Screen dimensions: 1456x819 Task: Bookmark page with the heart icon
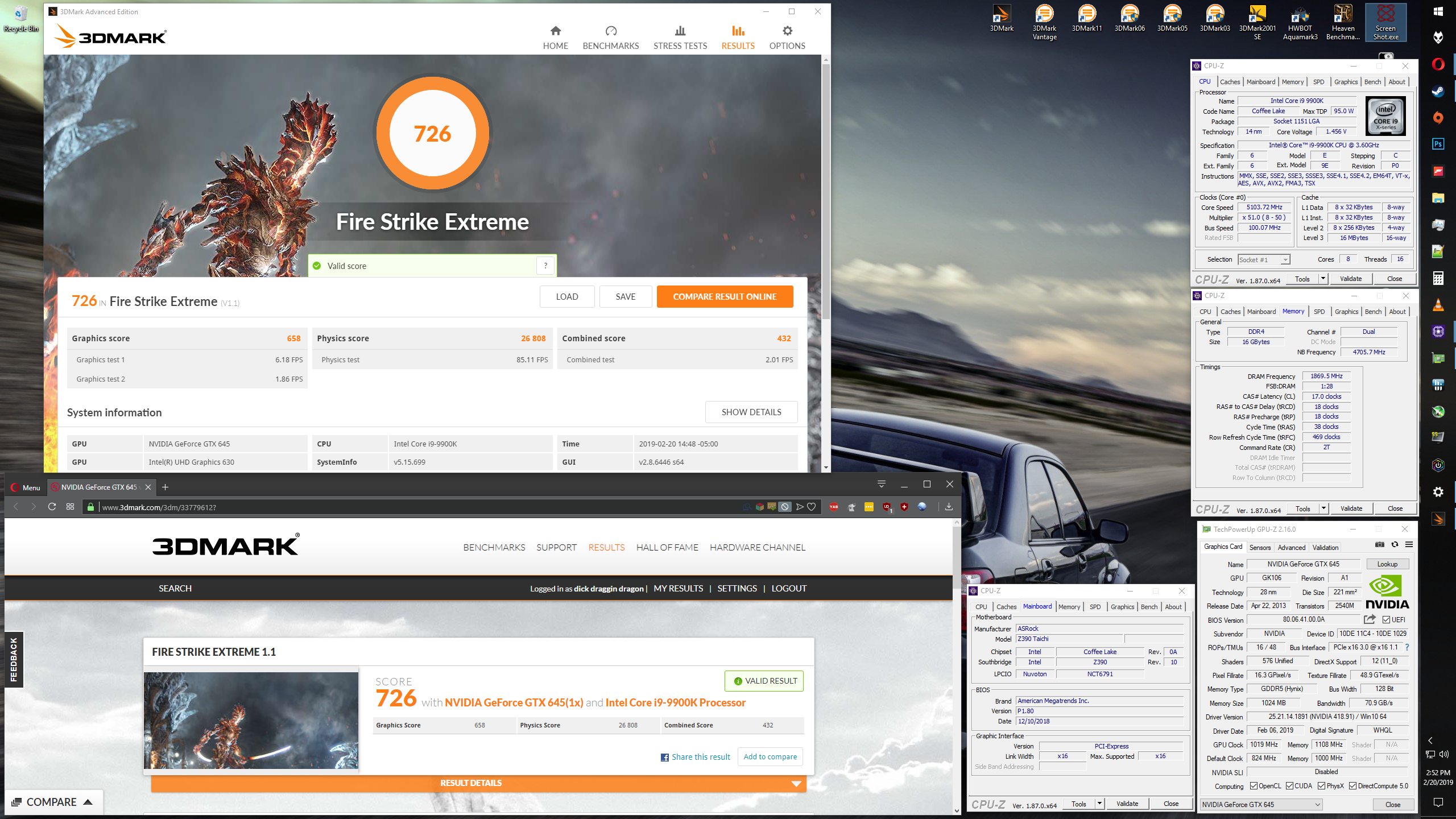(x=812, y=507)
